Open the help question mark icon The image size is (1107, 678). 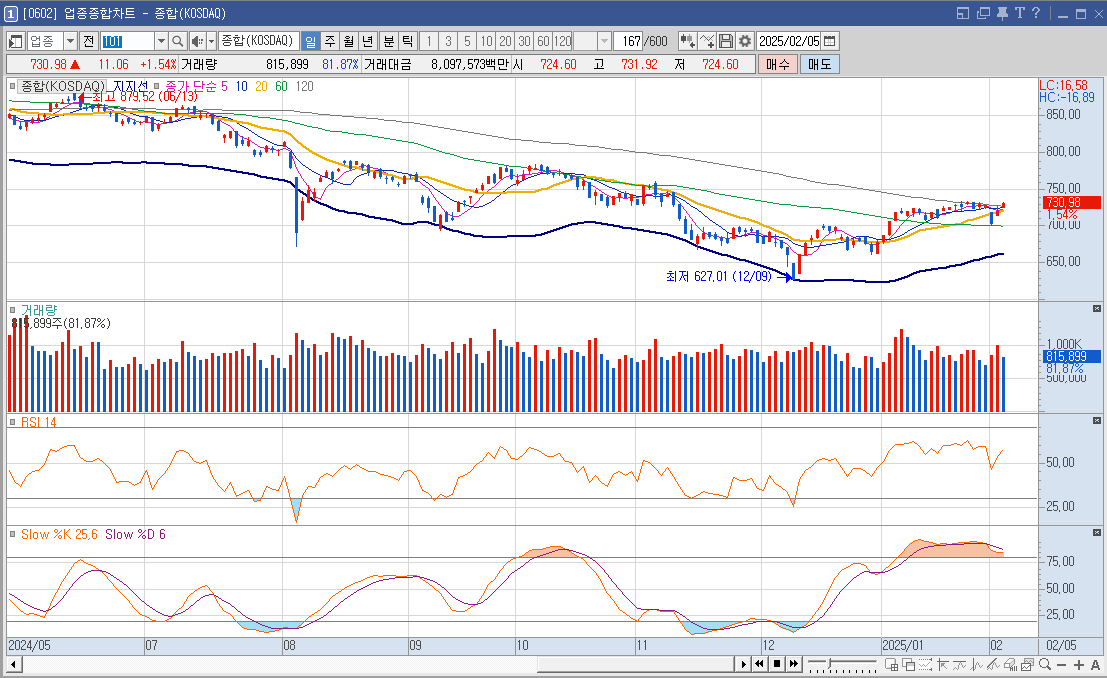[x=1036, y=13]
